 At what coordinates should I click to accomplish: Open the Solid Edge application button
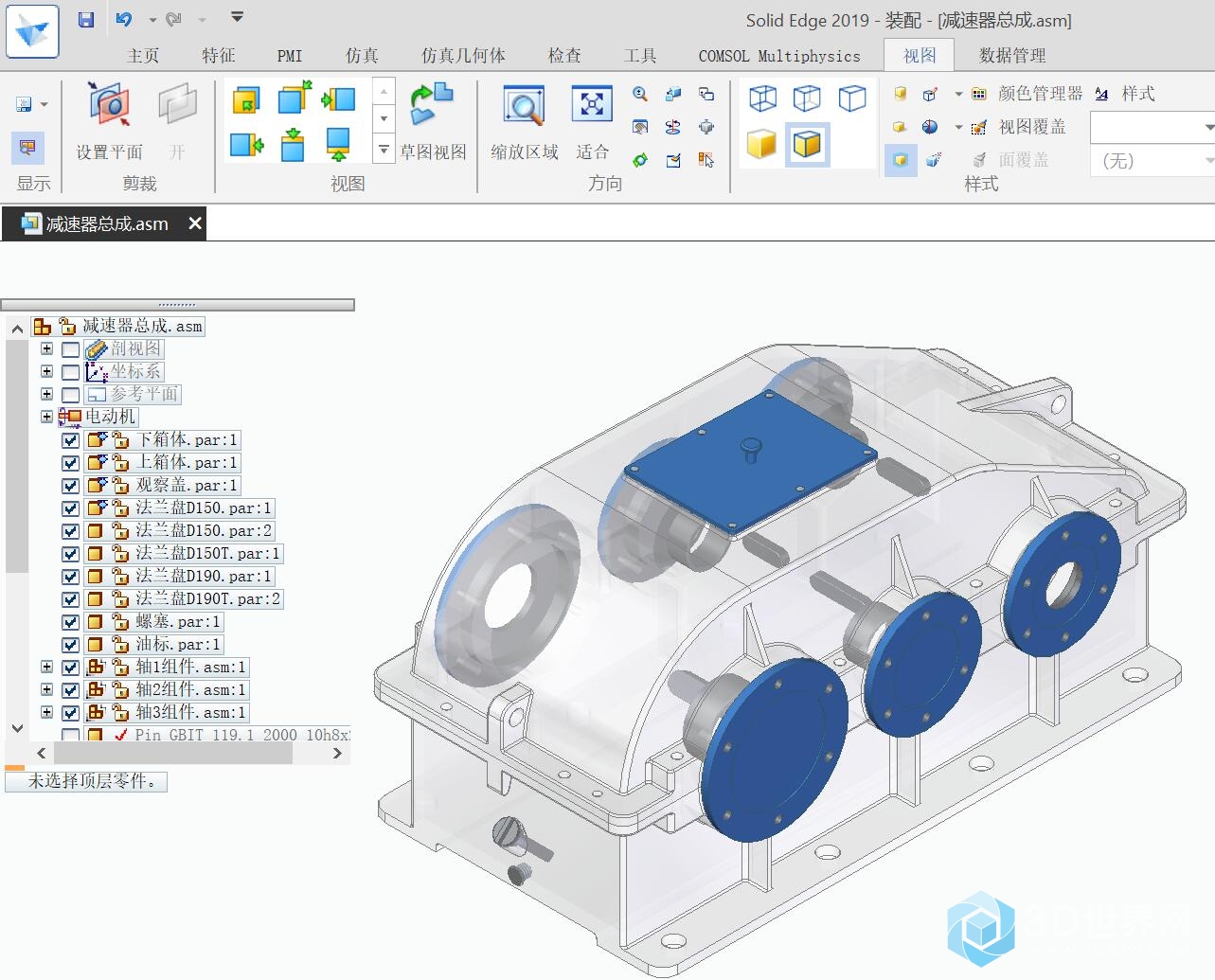32,31
